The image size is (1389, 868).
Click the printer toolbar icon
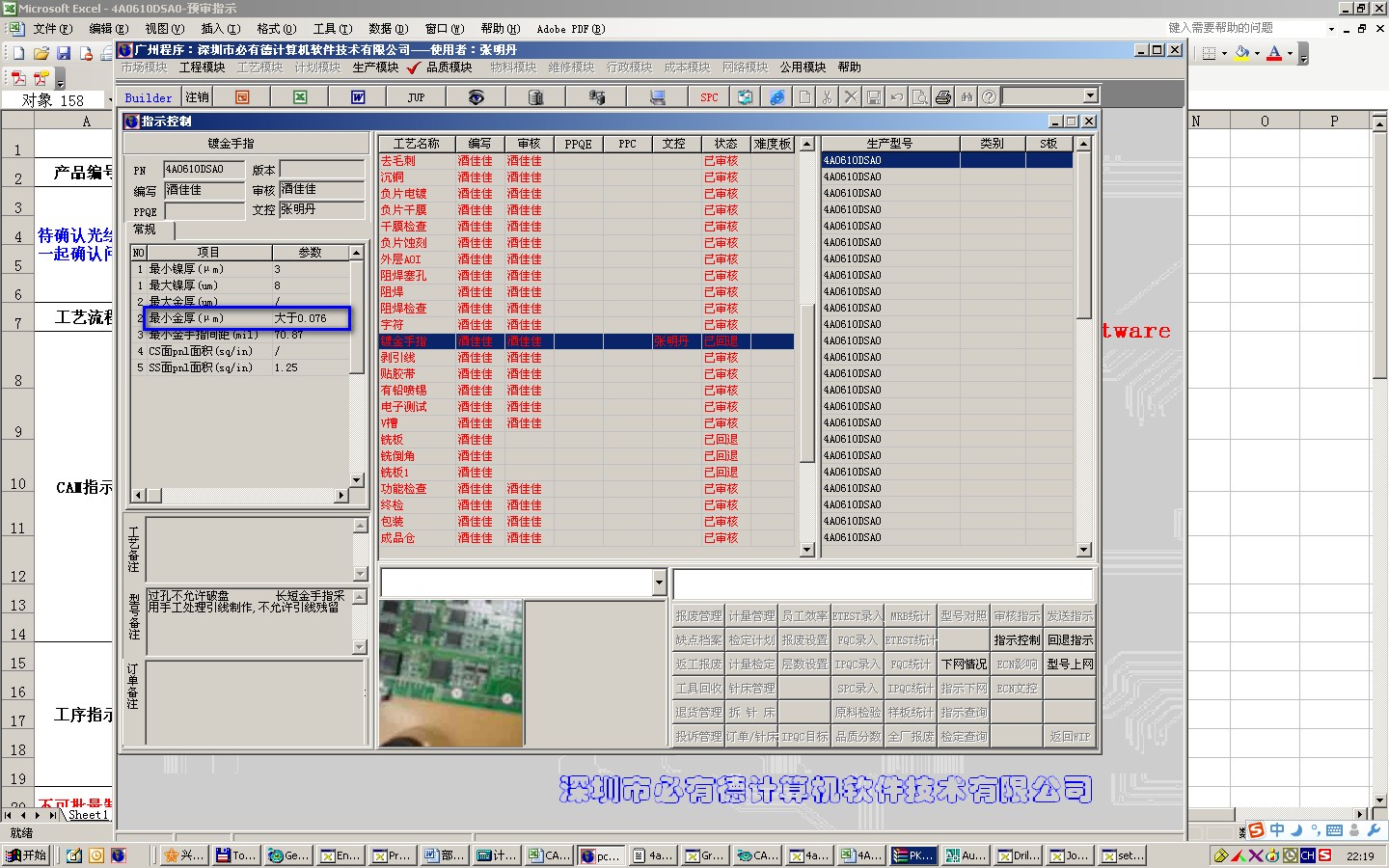(x=943, y=97)
